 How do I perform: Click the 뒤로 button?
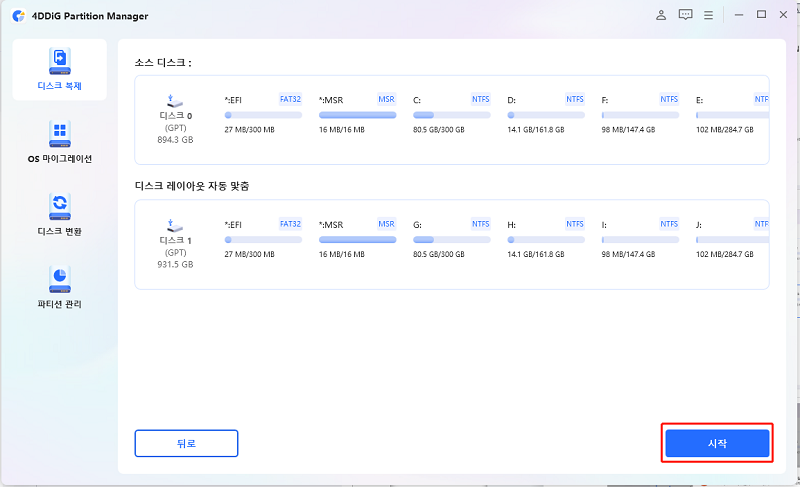pos(186,443)
